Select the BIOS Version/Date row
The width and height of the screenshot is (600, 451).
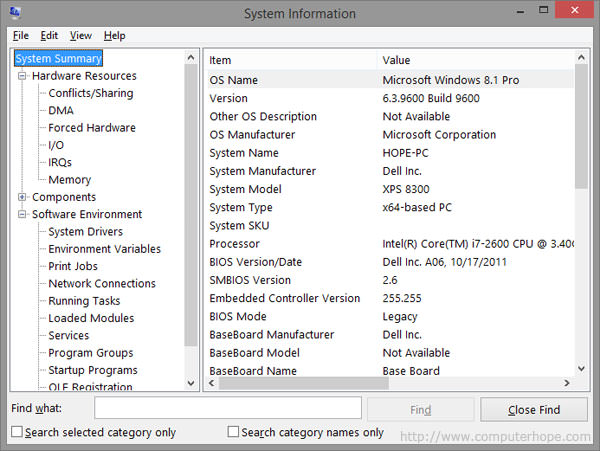click(x=390, y=262)
